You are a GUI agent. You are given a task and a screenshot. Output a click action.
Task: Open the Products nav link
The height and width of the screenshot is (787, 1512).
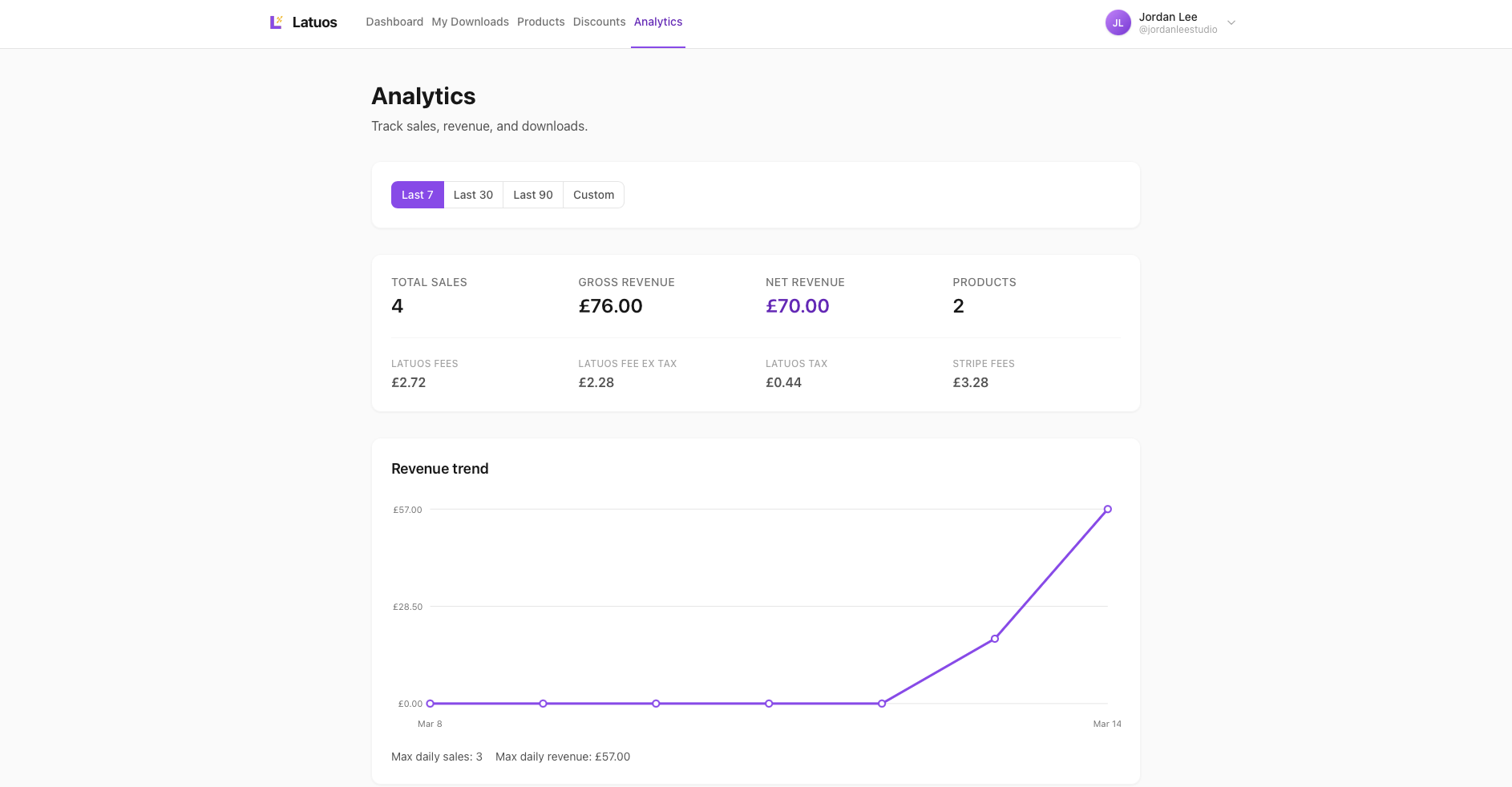point(540,22)
